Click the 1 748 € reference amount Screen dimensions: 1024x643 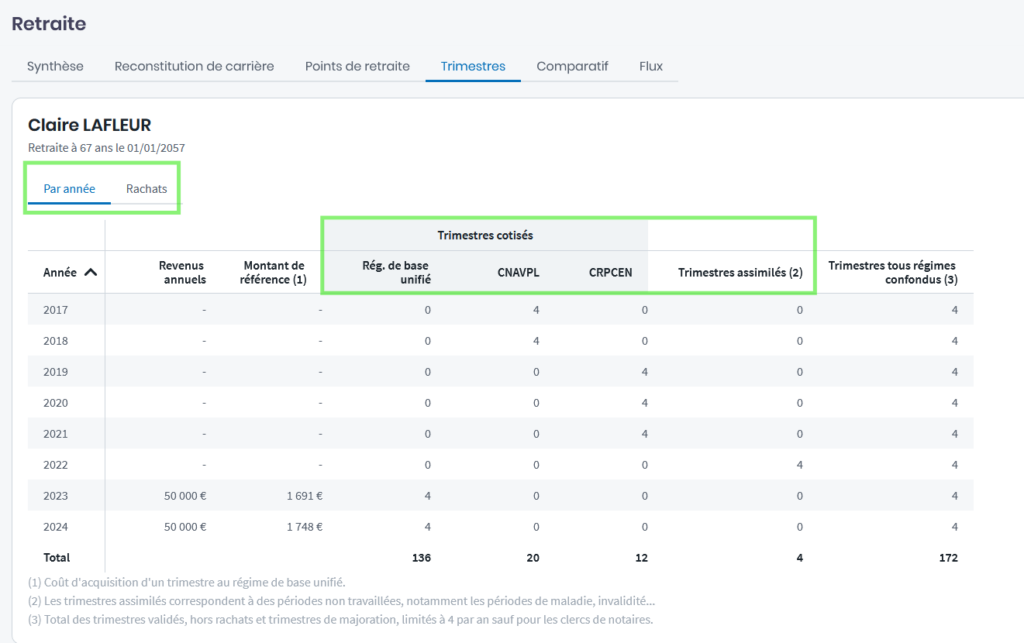(x=304, y=527)
